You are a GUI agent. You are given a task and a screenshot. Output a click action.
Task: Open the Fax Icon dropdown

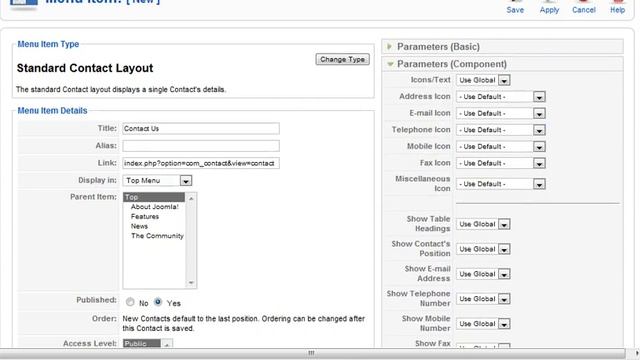[501, 163]
